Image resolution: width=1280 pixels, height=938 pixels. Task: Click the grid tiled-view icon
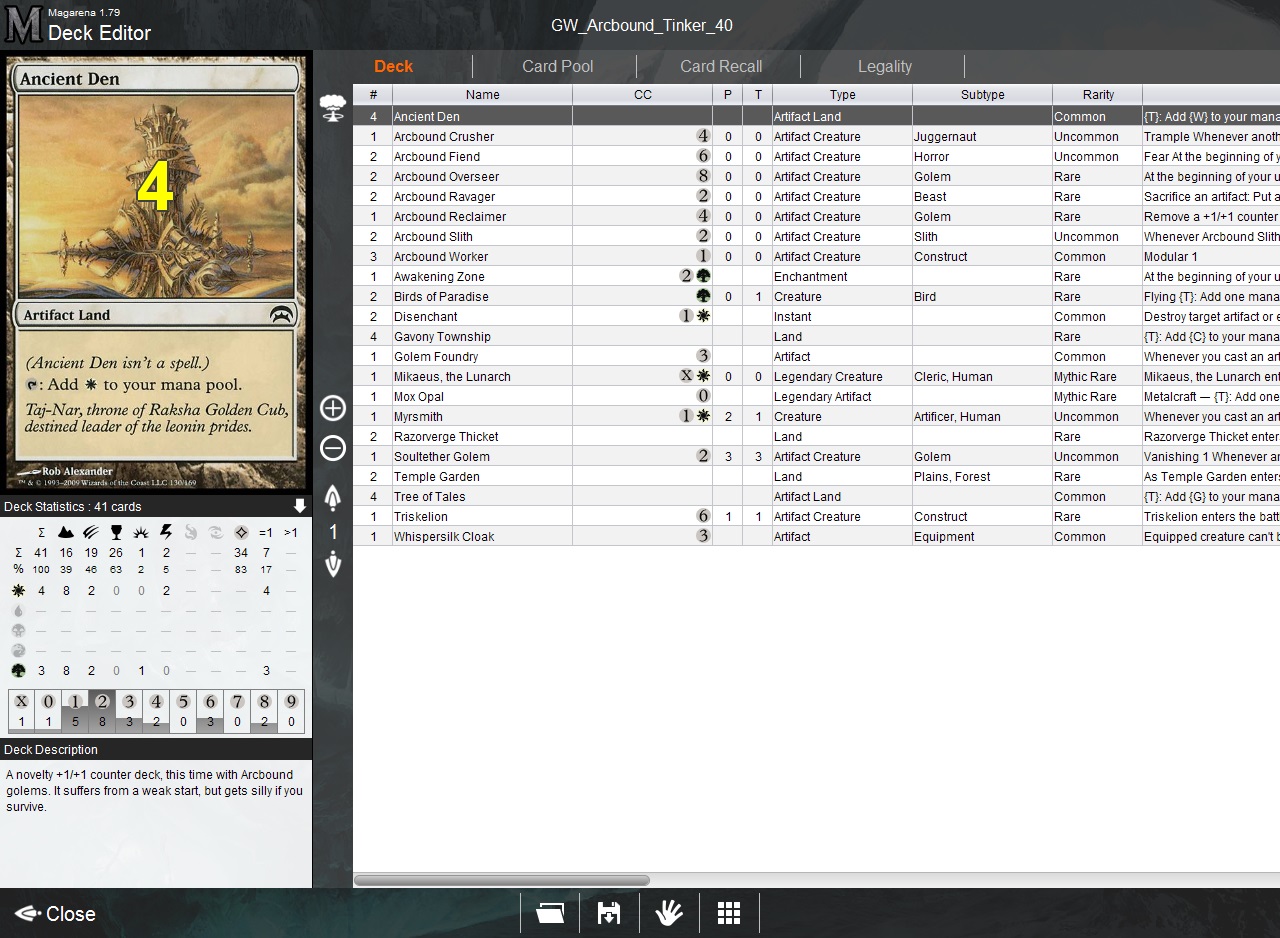[x=729, y=913]
